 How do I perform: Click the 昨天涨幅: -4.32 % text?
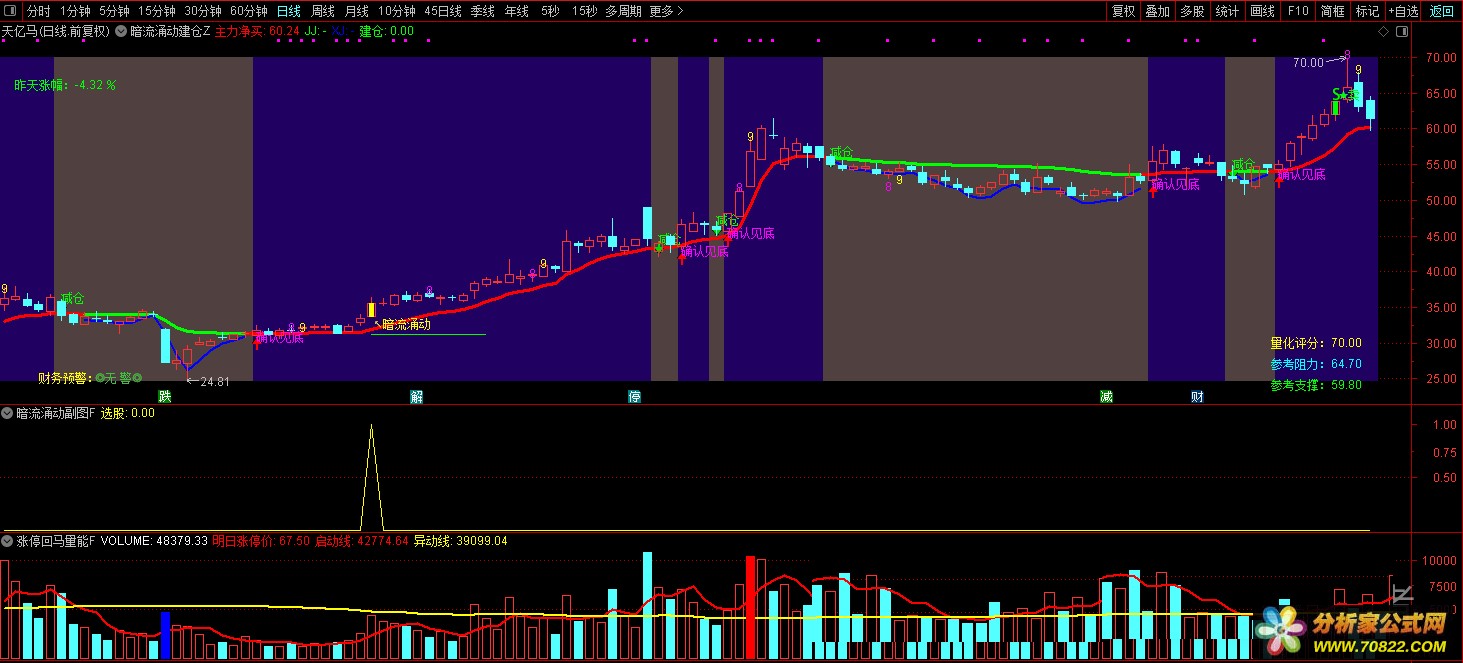[x=65, y=85]
